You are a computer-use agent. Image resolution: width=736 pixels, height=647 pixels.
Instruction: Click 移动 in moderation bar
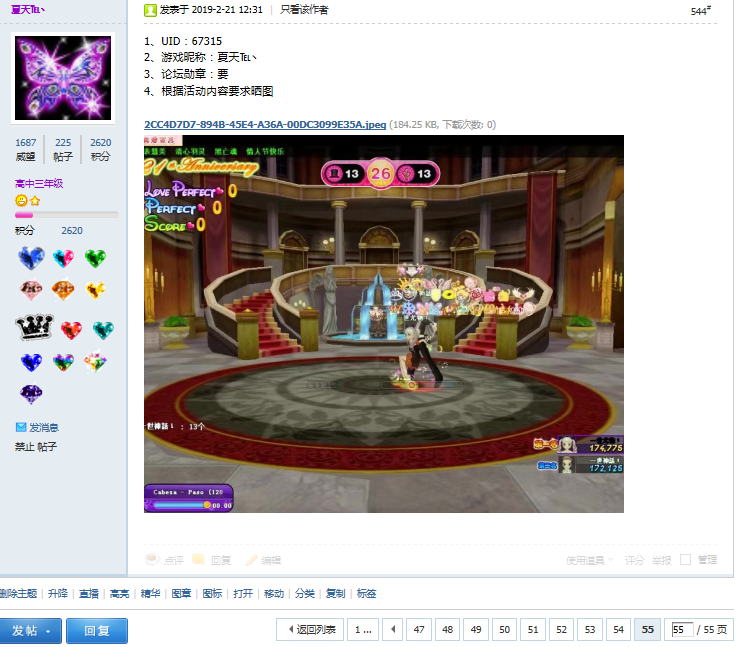[274, 593]
